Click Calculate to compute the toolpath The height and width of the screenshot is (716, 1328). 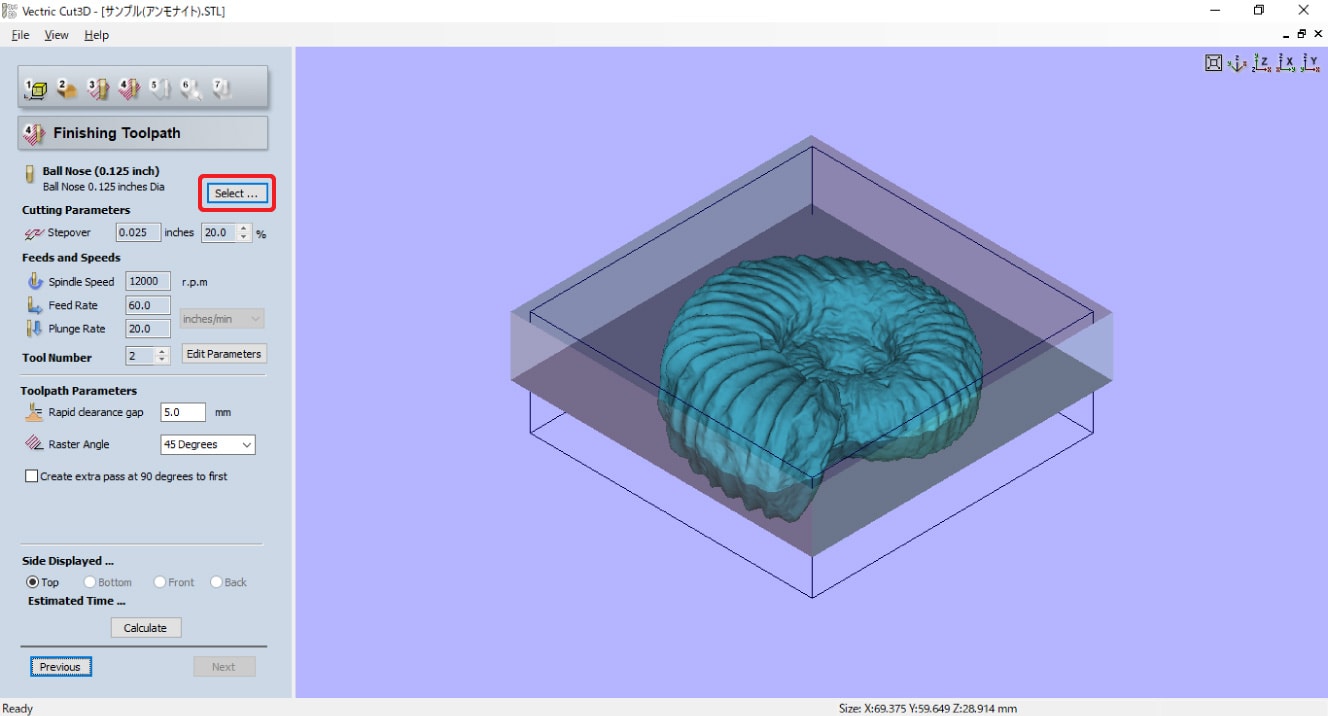pos(145,628)
